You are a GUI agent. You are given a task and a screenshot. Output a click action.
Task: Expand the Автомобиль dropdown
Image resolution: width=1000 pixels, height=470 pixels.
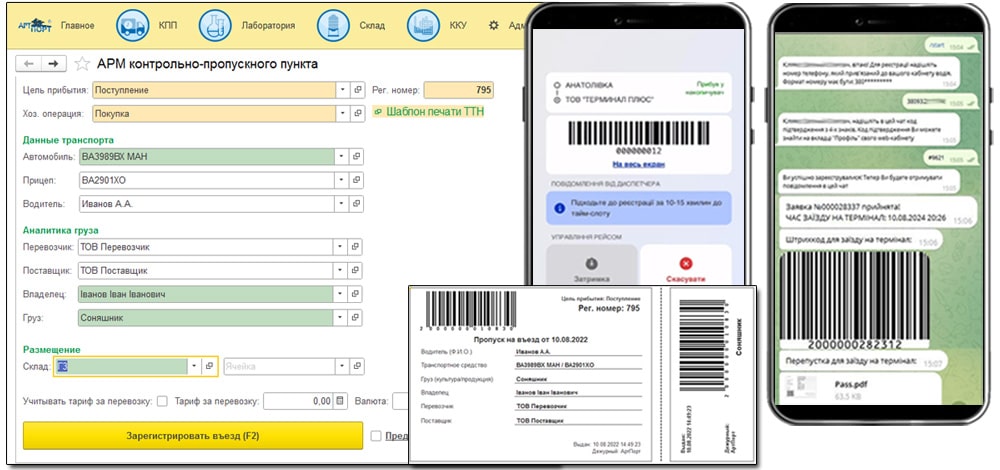342,156
